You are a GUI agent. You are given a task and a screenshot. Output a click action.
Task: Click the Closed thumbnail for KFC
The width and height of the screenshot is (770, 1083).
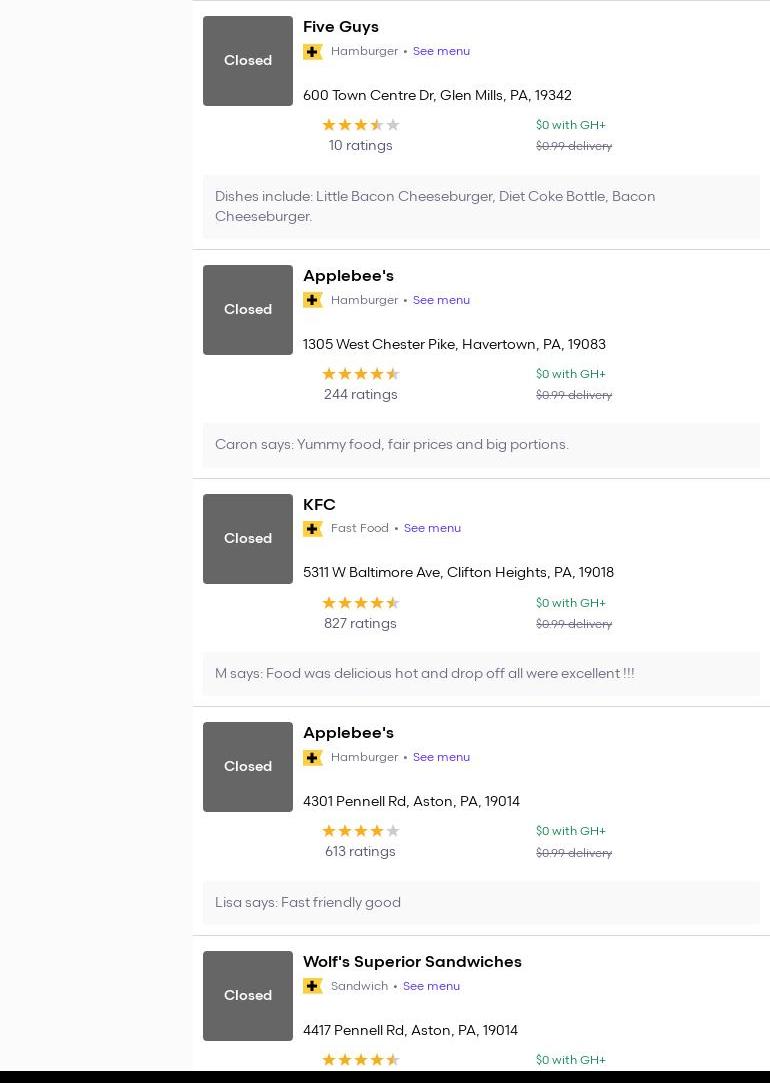coord(248,539)
